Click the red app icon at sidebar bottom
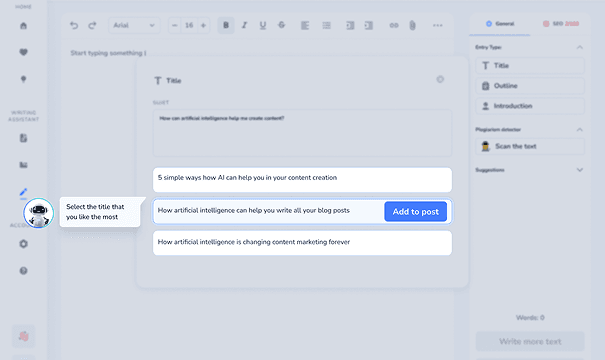This screenshot has height=360, width=605. tap(24, 336)
